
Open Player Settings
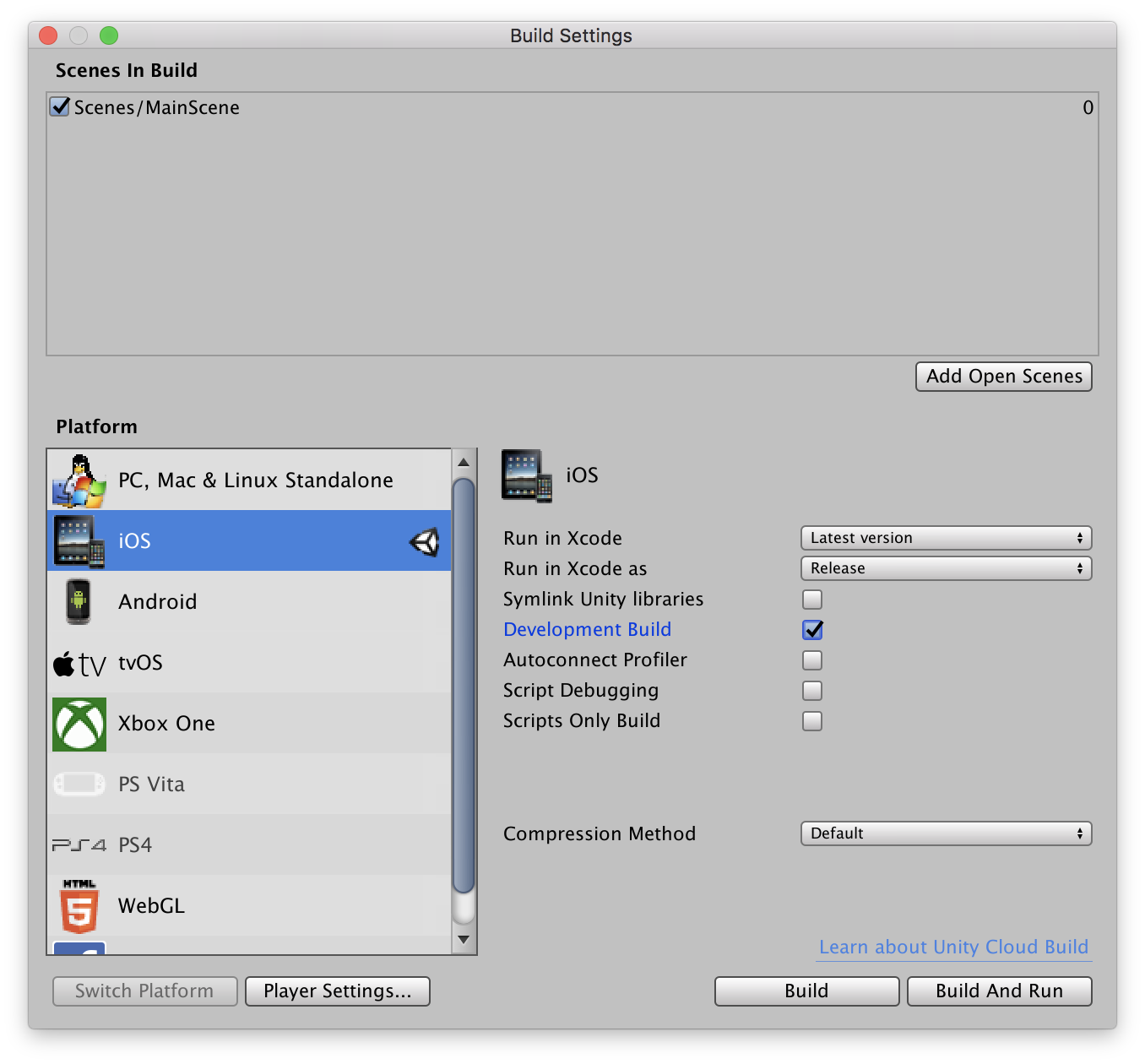(x=337, y=991)
